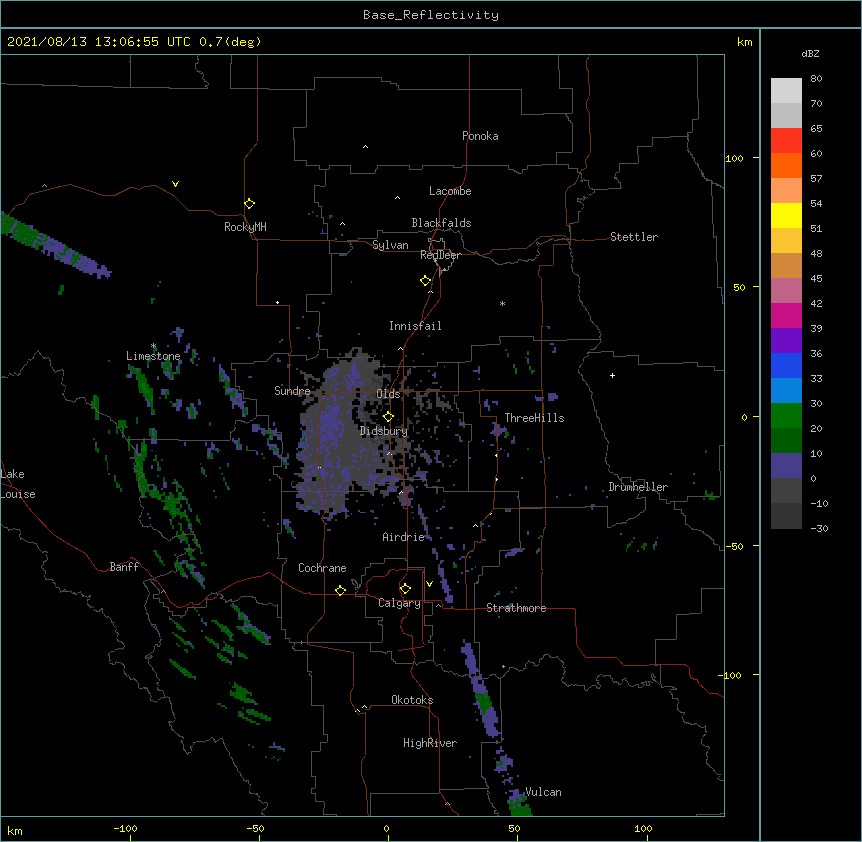Click the yellow diamond marker below RedDeer

point(425,281)
